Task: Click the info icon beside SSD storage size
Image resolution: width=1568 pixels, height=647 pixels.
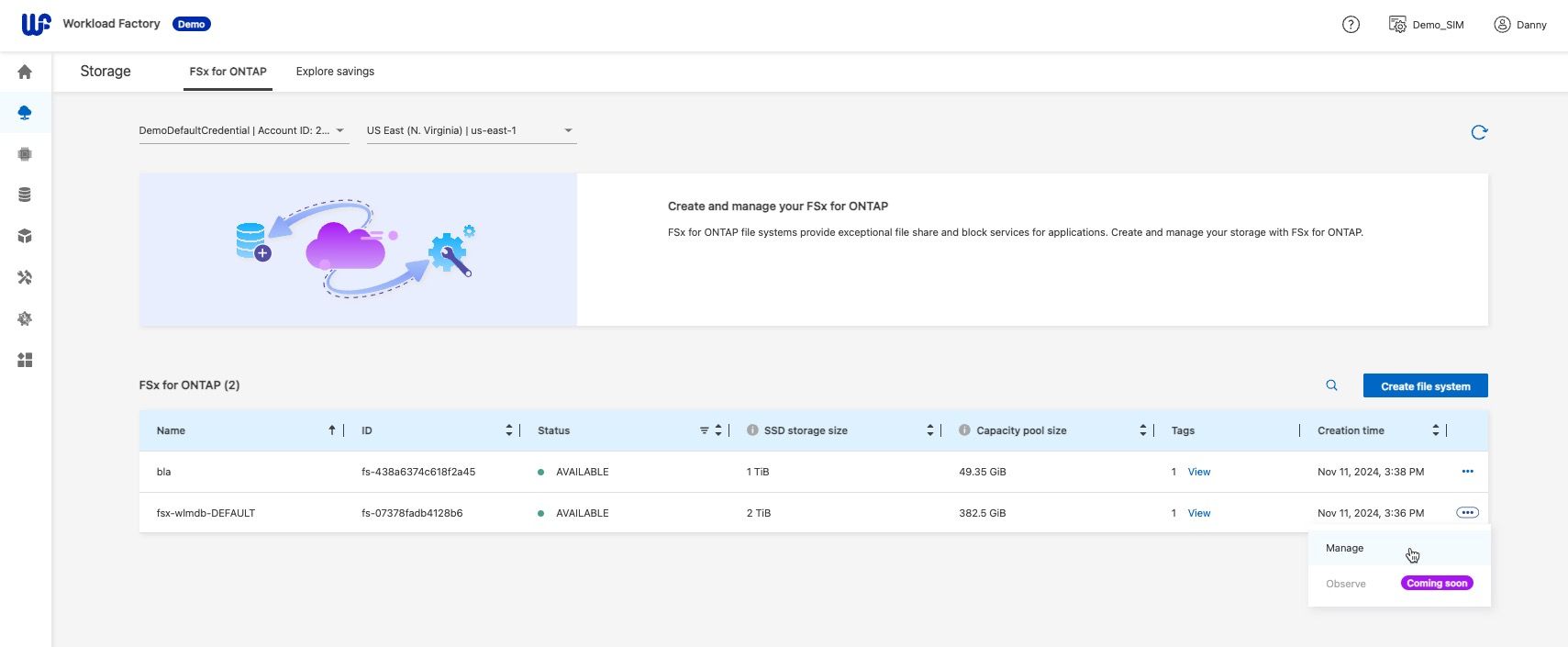Action: pos(752,430)
